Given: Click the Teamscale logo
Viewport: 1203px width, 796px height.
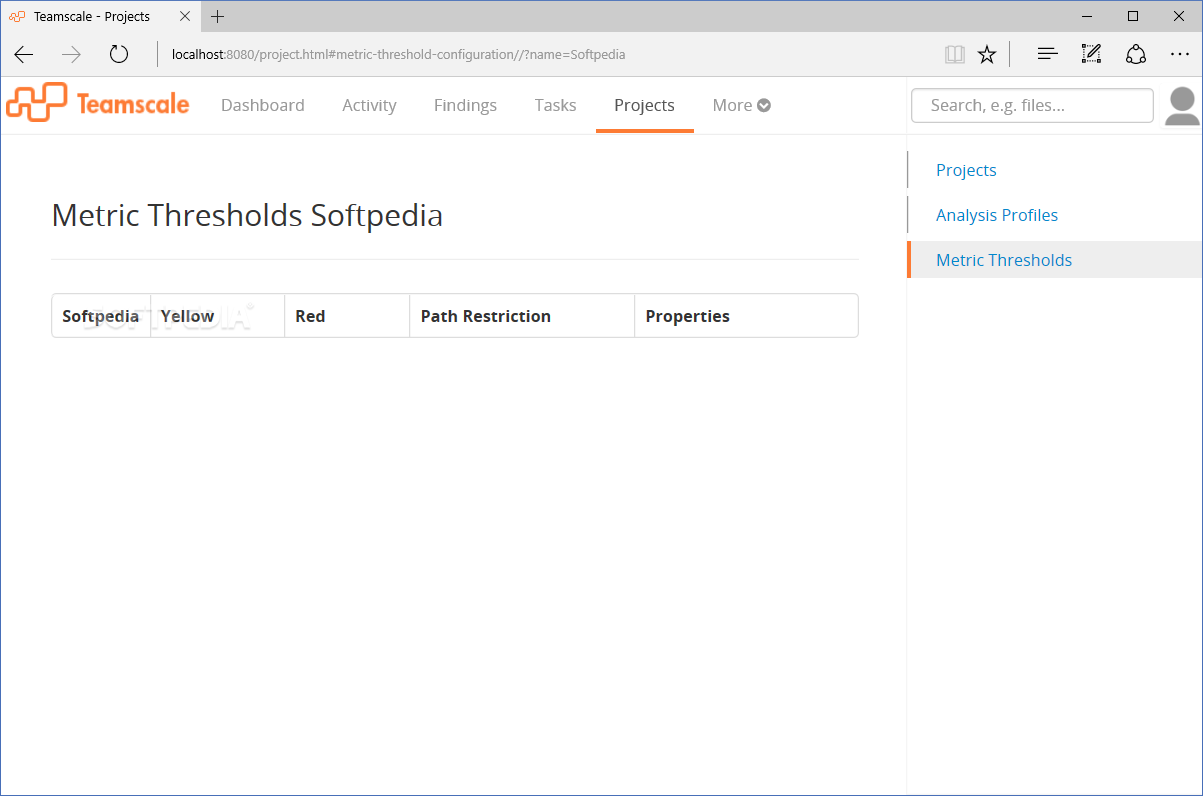Looking at the screenshot, I should coord(97,103).
